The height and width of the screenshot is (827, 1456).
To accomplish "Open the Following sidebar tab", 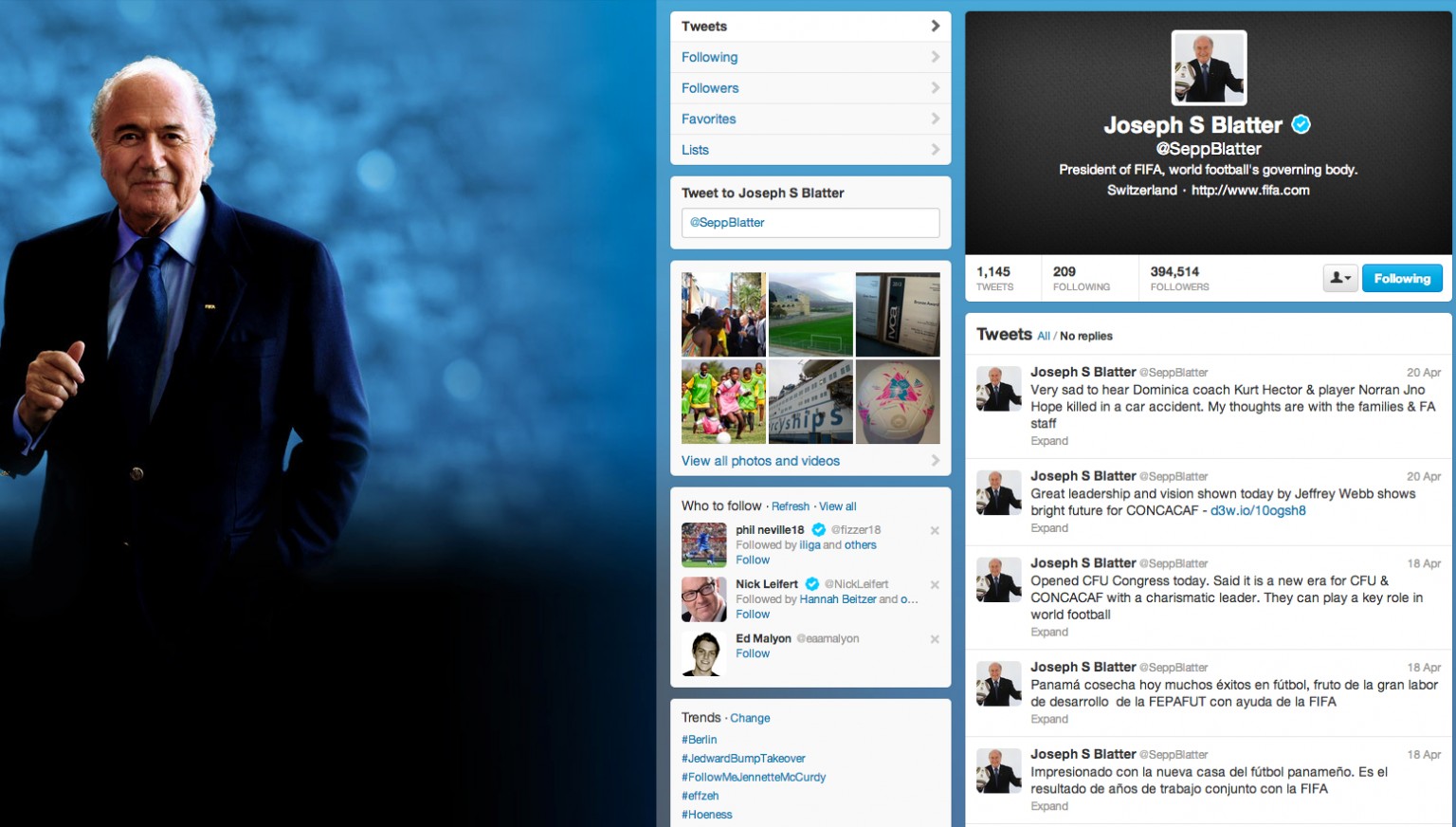I will point(810,57).
